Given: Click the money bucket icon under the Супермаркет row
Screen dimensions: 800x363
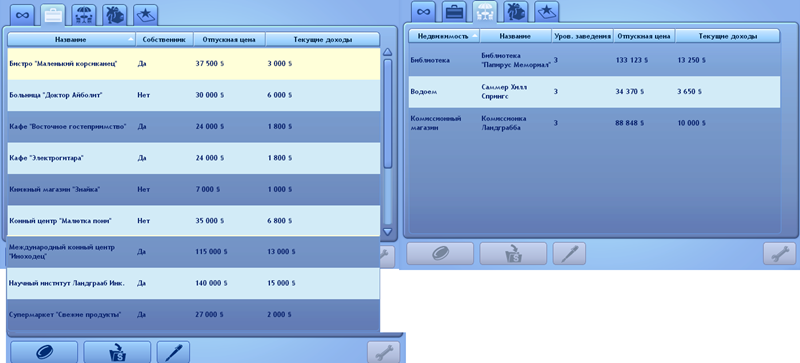Looking at the screenshot, I should click(x=117, y=352).
